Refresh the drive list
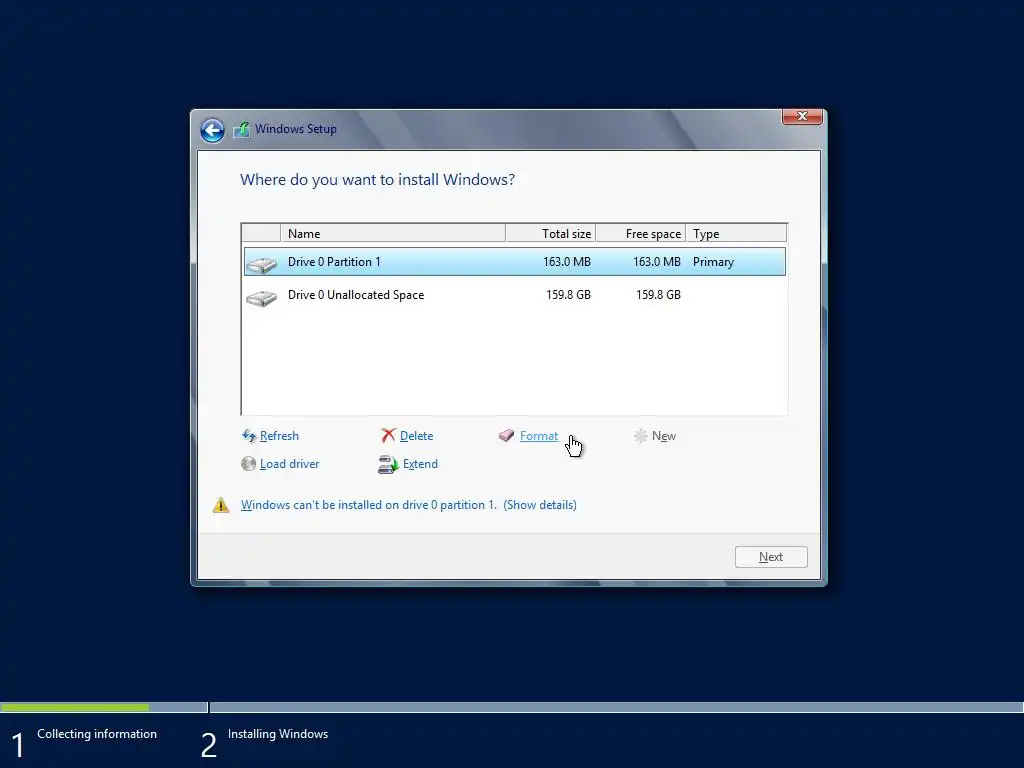Image resolution: width=1024 pixels, height=768 pixels. [x=279, y=436]
